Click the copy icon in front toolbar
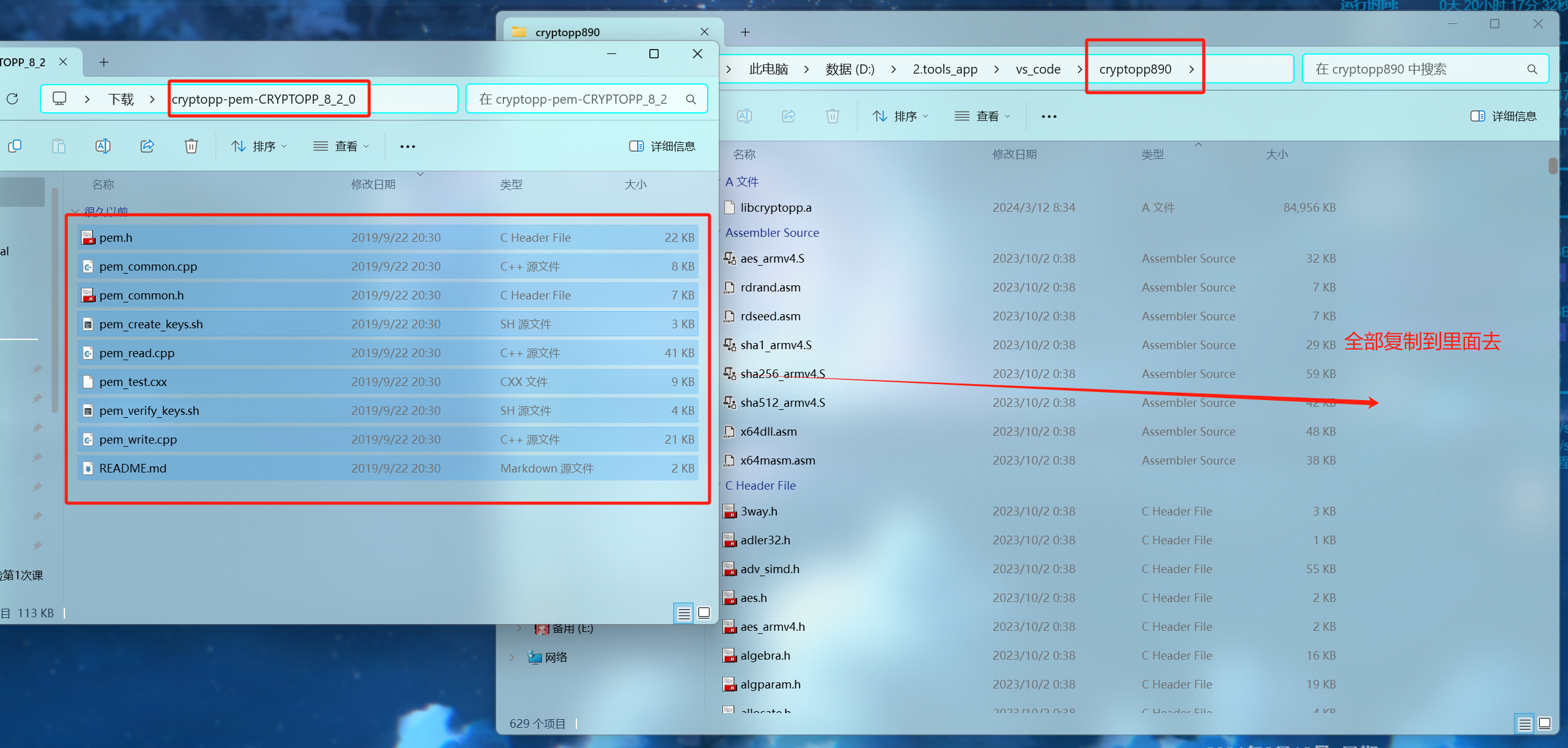This screenshot has width=1568, height=748. tap(15, 146)
